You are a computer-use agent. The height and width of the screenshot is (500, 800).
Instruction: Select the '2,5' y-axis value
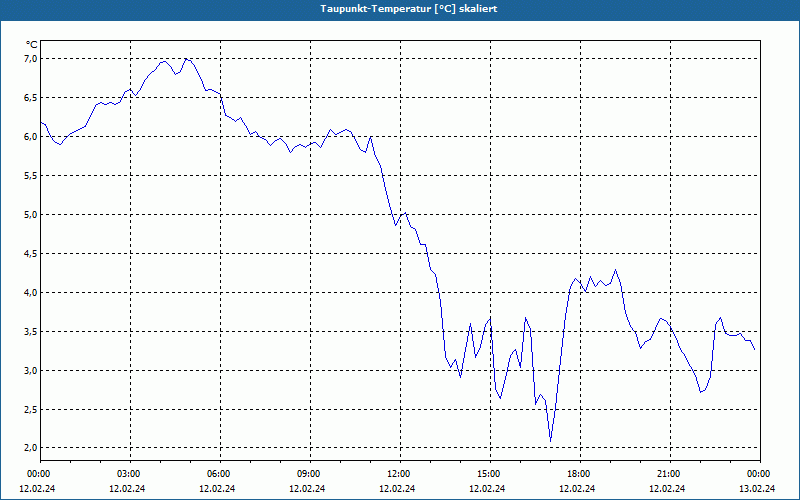coord(31,410)
